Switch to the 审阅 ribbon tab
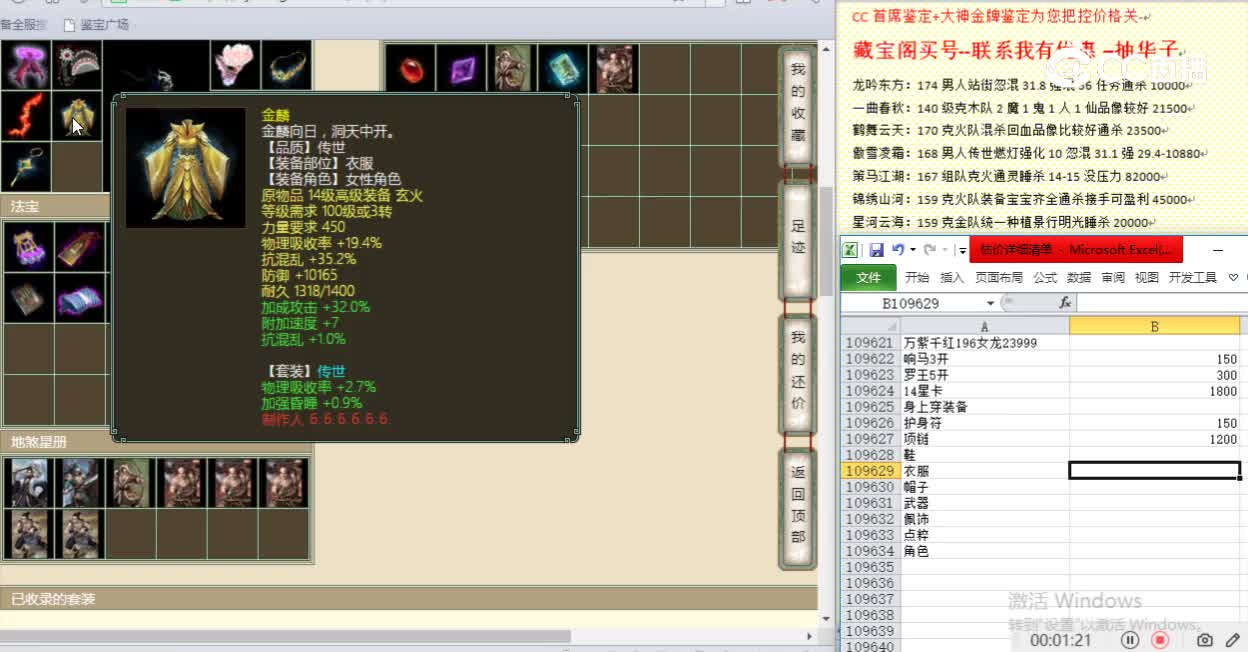1248x652 pixels. click(x=1113, y=278)
